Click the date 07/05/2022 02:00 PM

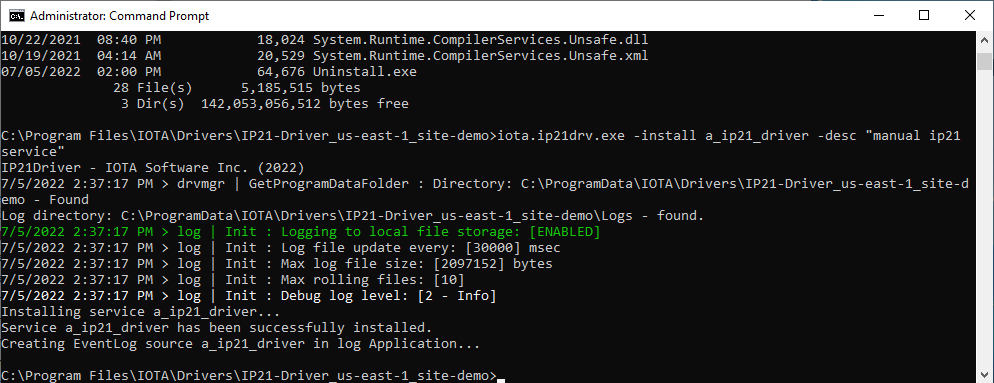81,72
